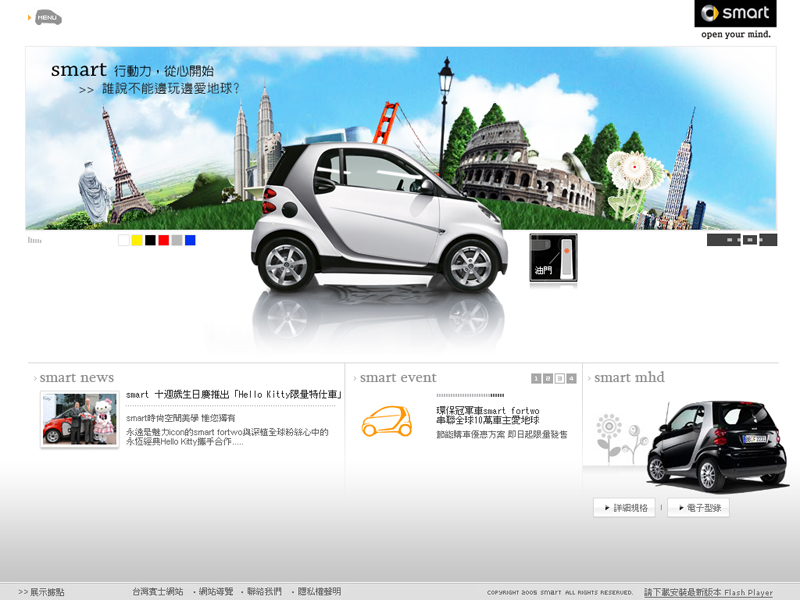Open the 環保冠軍車smart fortwo event headline
This screenshot has width=800, height=600.
click(488, 415)
